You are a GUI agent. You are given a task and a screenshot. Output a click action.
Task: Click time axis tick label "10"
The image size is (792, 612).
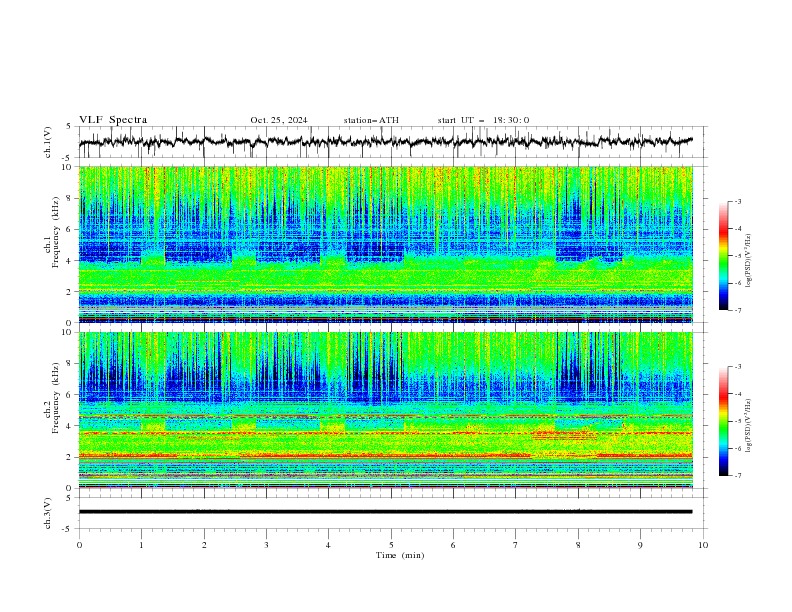pos(703,545)
